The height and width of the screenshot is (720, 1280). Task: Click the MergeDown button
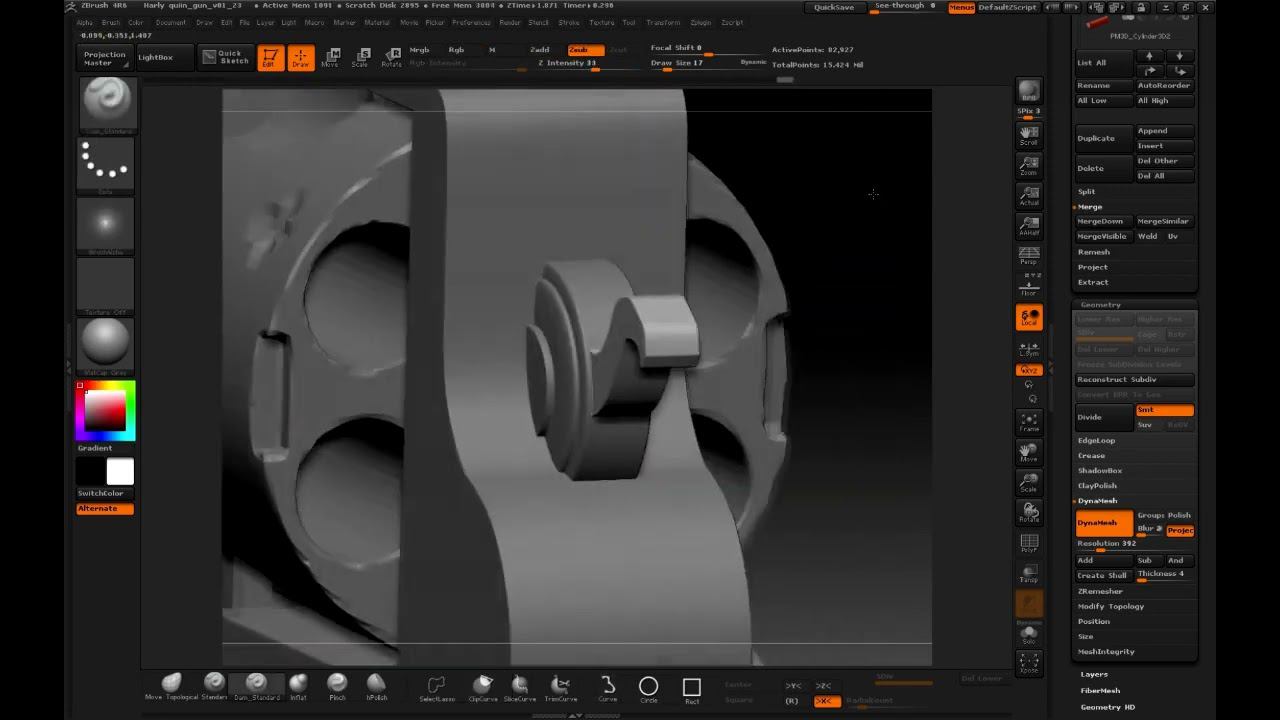click(1104, 221)
